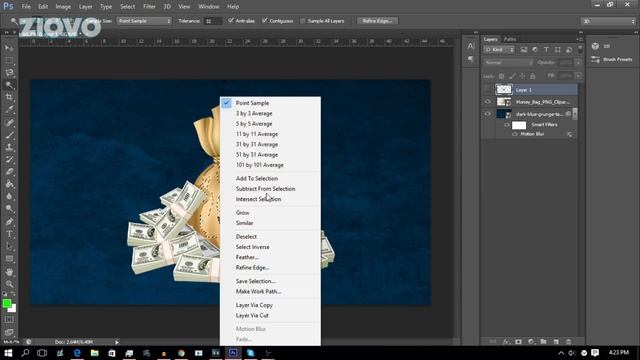Select the Pen tool
640x360 pixels.
coord(9,222)
